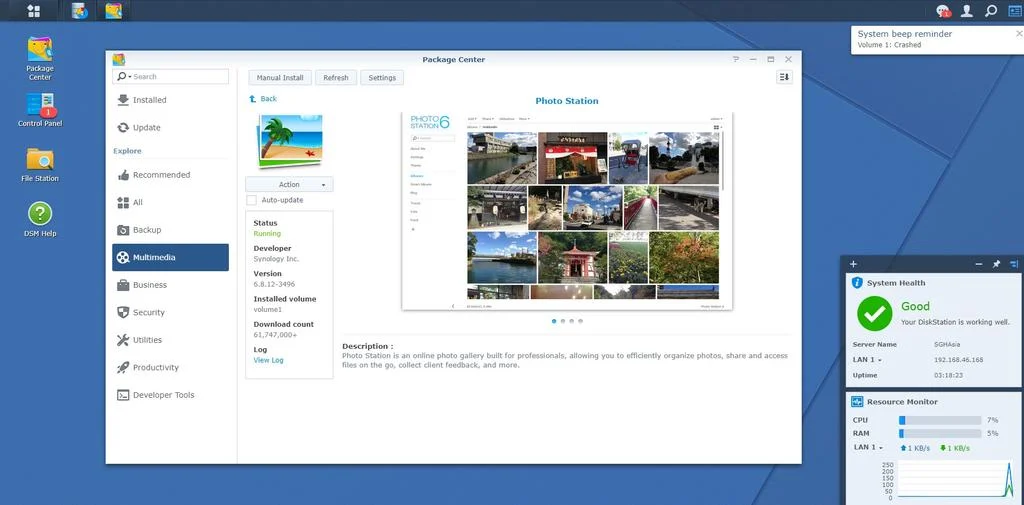
Task: Open the View Log link
Action: click(268, 360)
